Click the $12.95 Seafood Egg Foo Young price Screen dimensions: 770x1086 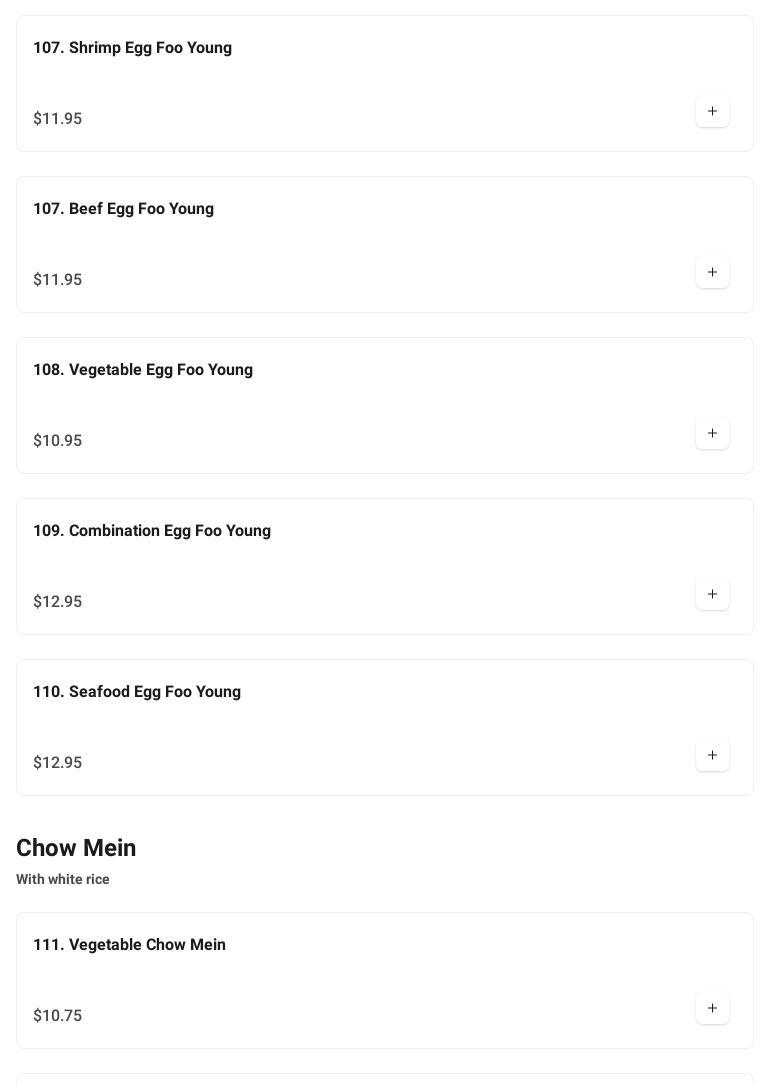click(58, 763)
